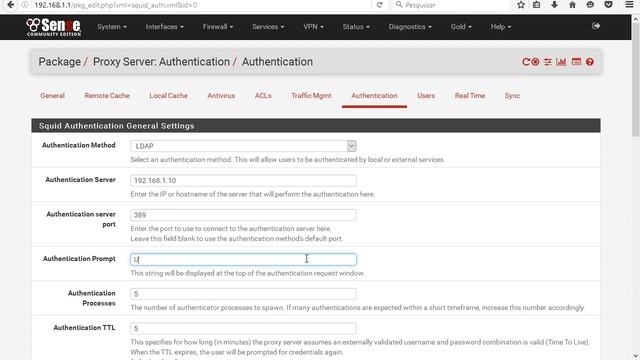640x360 pixels.
Task: Focus the Authentication Prompt text field
Action: (243, 260)
